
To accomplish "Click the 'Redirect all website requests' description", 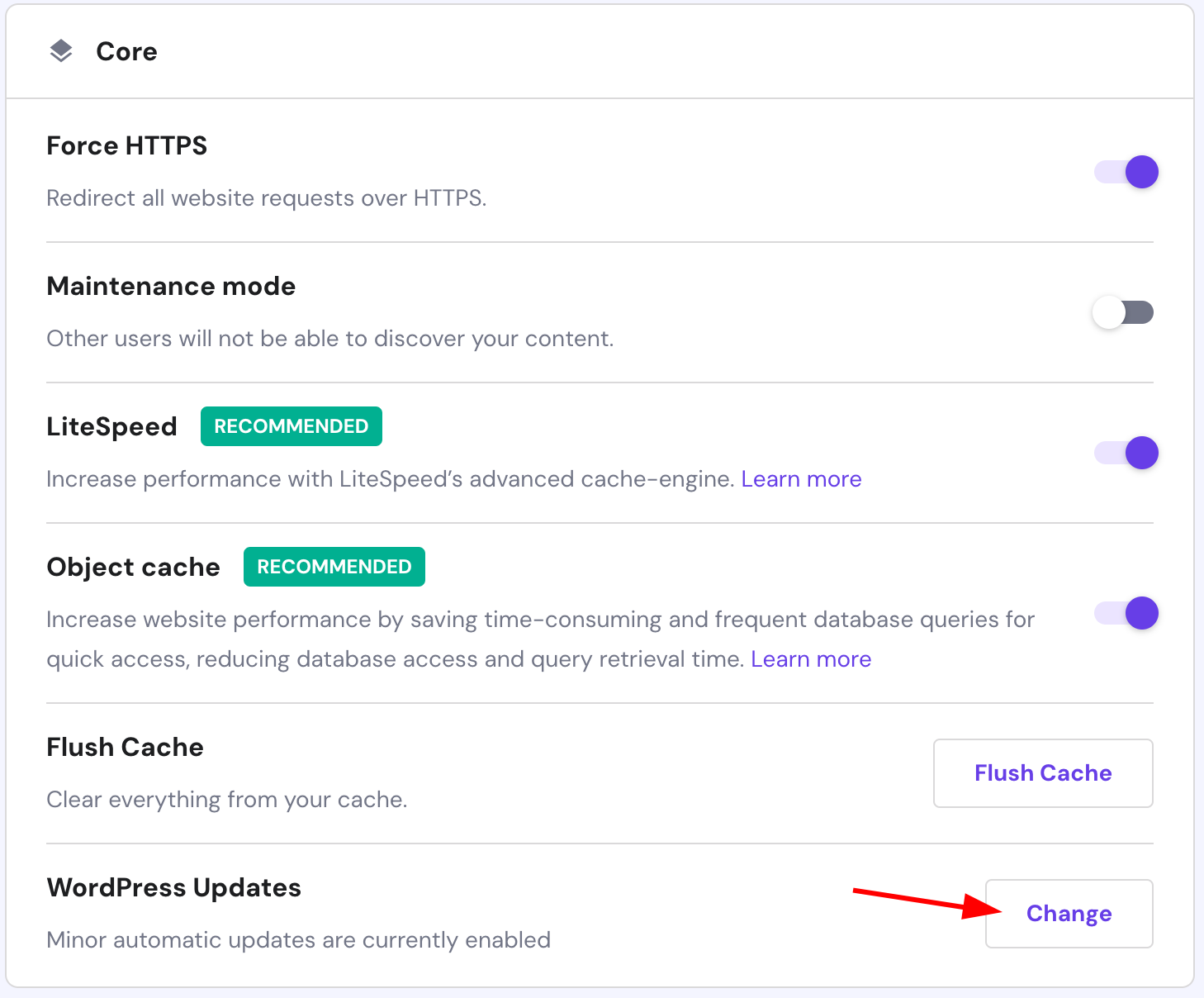I will pos(266,198).
